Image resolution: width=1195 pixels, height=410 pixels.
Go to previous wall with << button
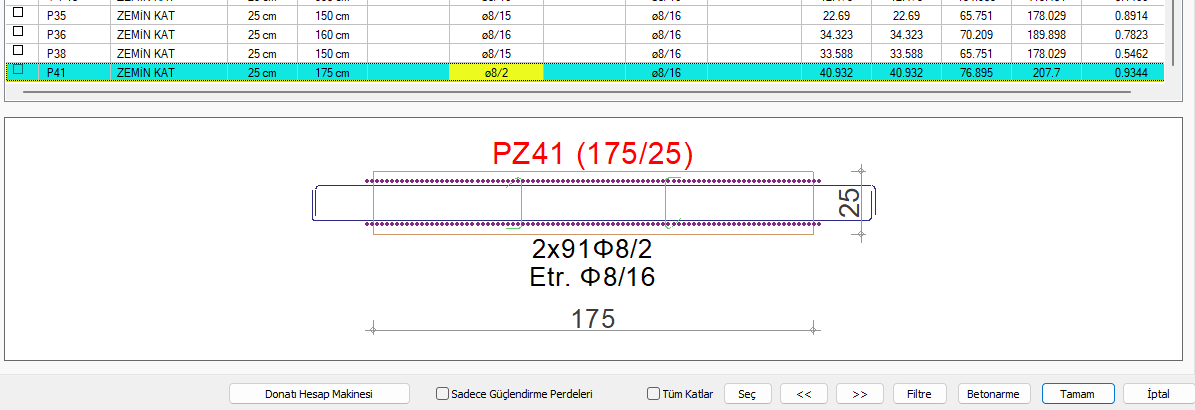pyautogui.click(x=803, y=394)
